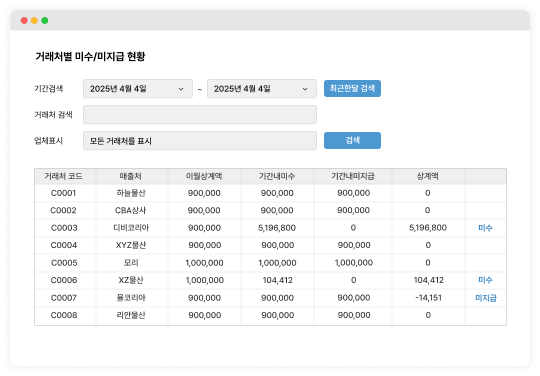This screenshot has height=376, width=540.
Task: Select the C0002 code cell
Action: [63, 210]
